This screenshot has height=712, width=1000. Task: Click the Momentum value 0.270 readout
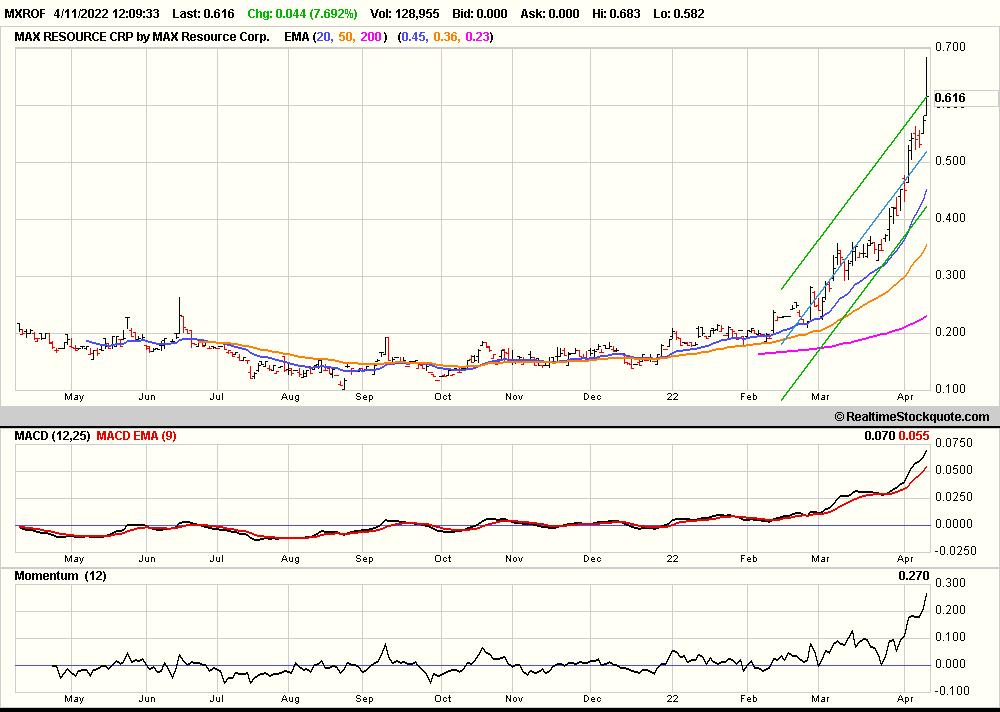[x=914, y=576]
